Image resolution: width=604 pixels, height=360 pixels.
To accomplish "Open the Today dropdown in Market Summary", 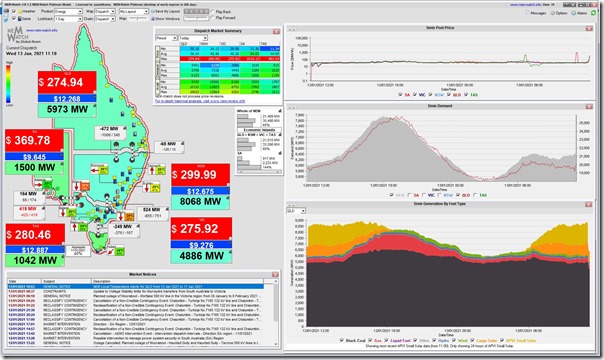I will click(x=193, y=38).
